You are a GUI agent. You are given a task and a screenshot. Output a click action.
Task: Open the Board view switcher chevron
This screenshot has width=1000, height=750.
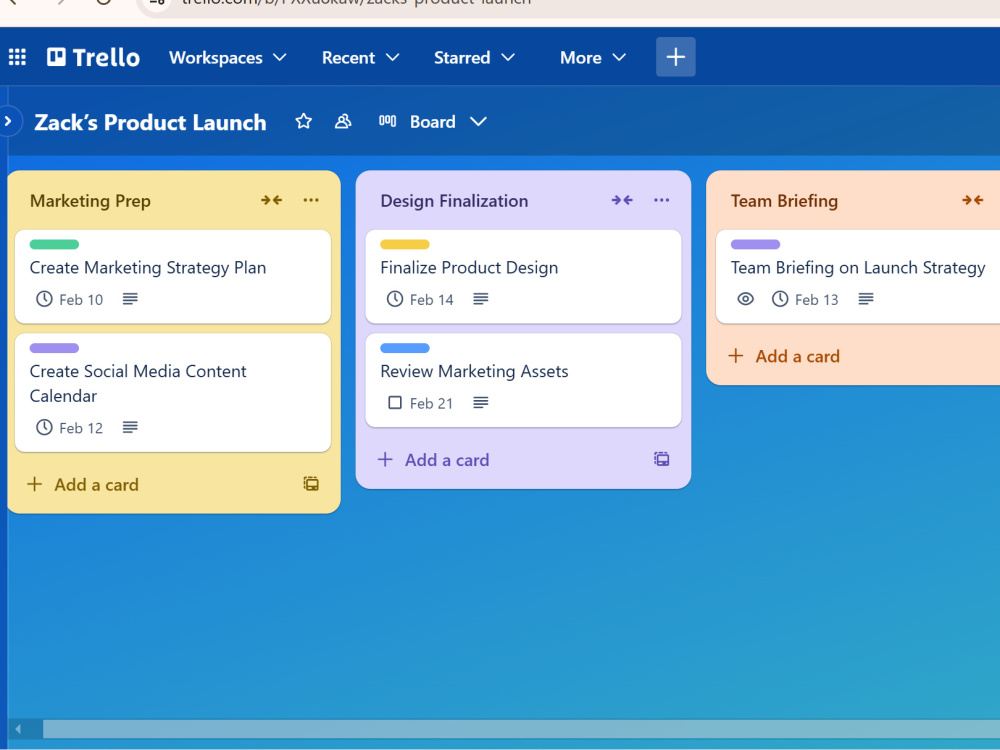[478, 121]
